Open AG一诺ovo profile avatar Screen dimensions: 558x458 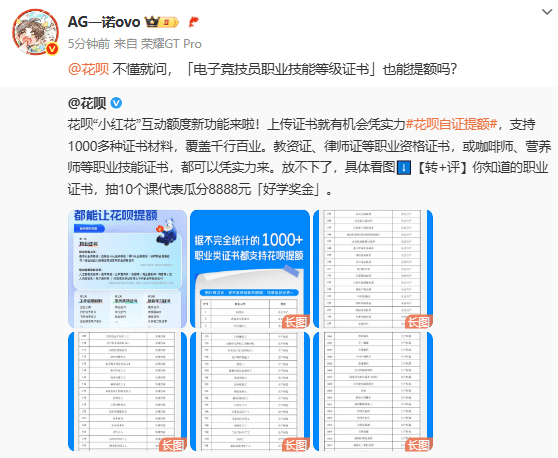[35, 32]
